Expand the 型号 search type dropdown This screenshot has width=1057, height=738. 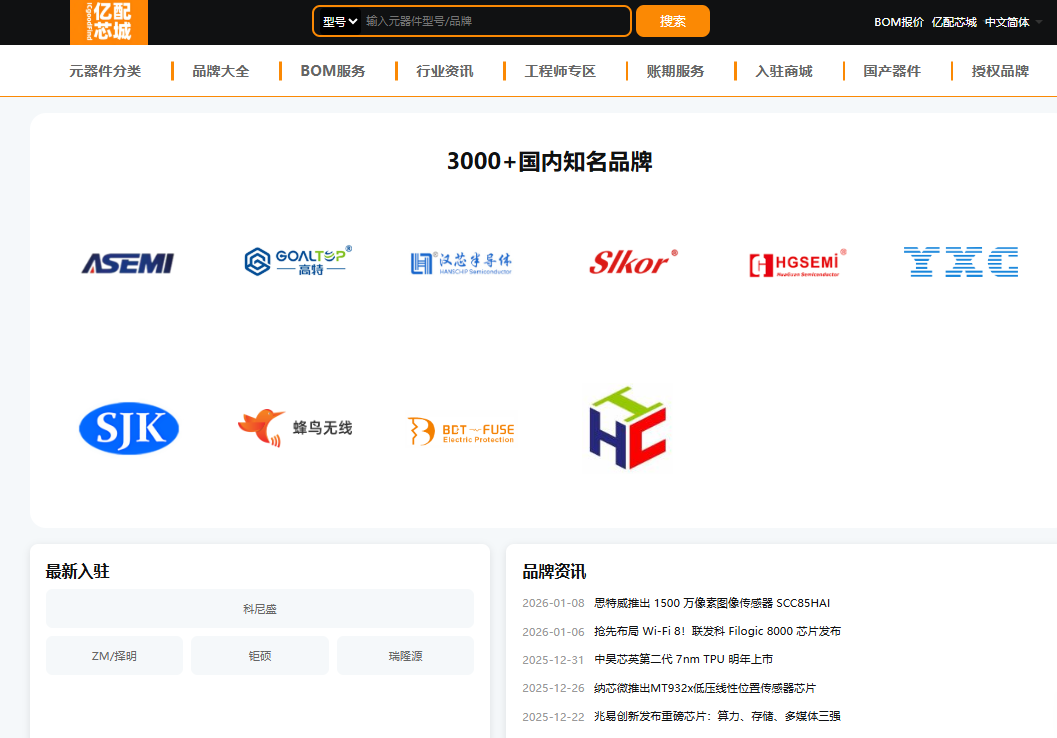pyautogui.click(x=340, y=22)
